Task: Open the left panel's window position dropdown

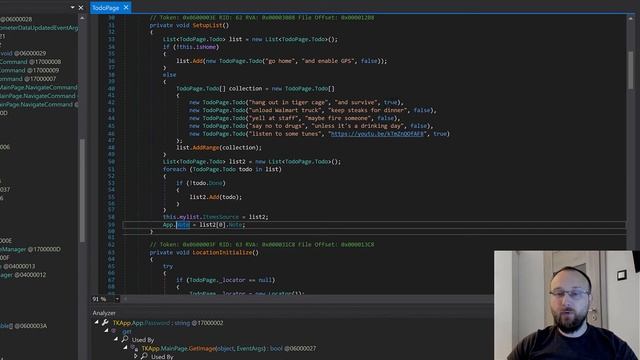Action: 72,7
